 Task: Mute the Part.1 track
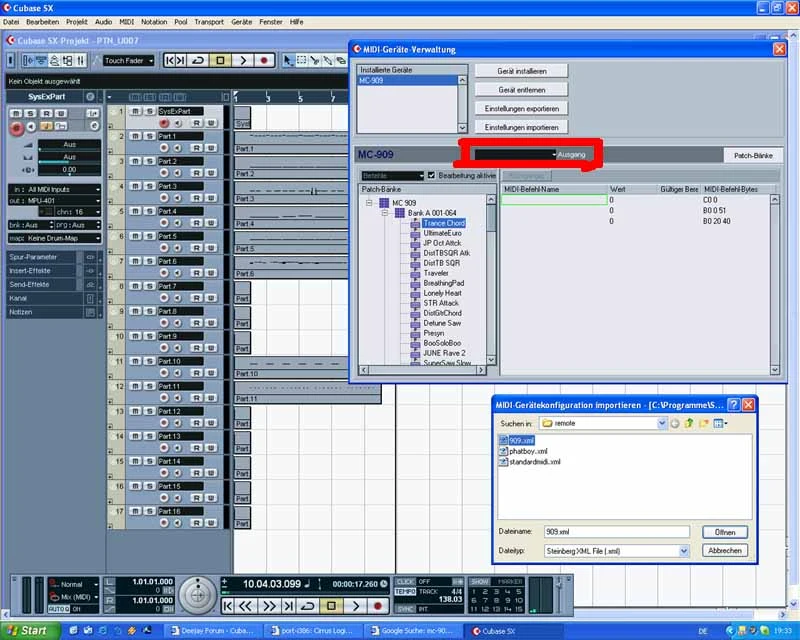point(135,136)
